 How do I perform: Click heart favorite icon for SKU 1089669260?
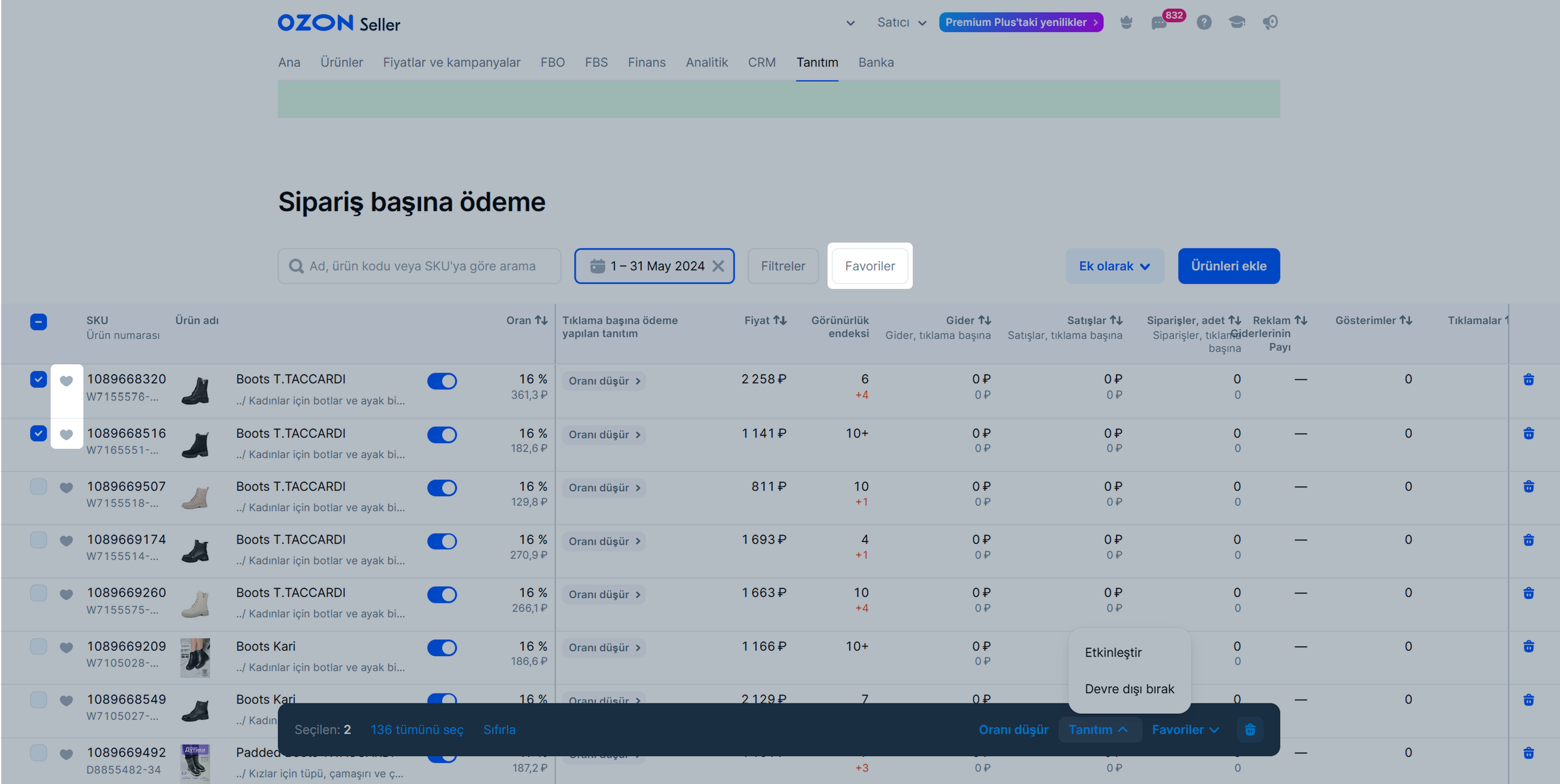[x=67, y=594]
